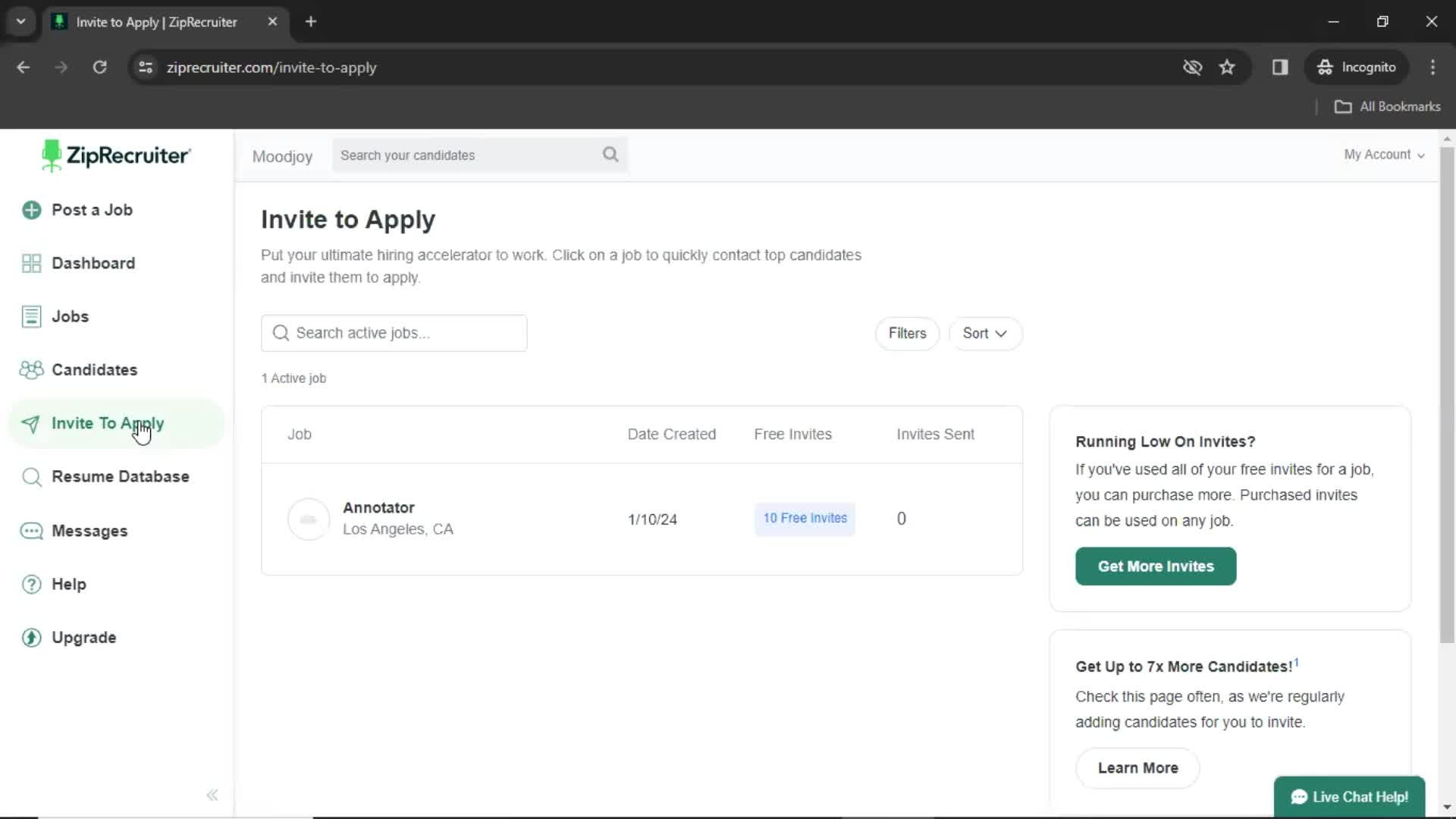Click the Help section icon
1456x819 pixels.
(x=32, y=584)
